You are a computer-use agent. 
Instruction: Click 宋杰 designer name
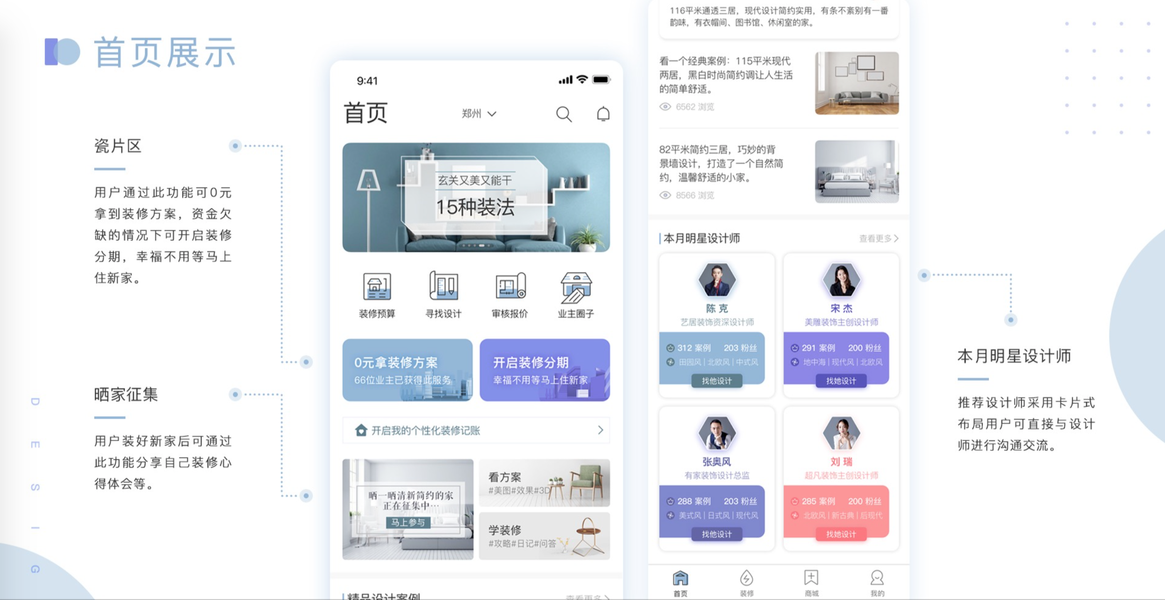841,308
